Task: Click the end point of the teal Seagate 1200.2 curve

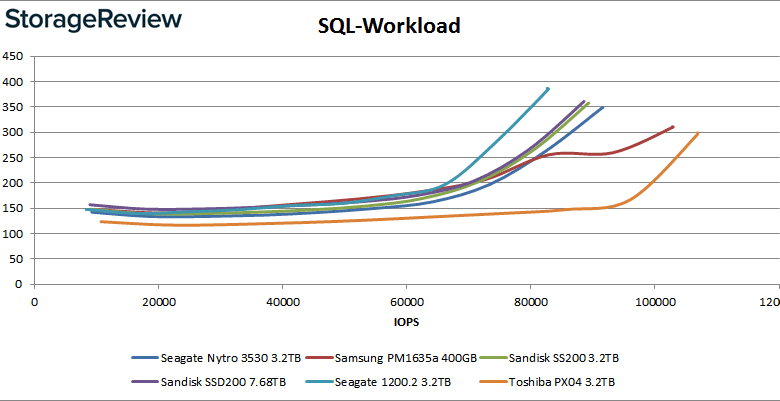Action: pos(548,89)
